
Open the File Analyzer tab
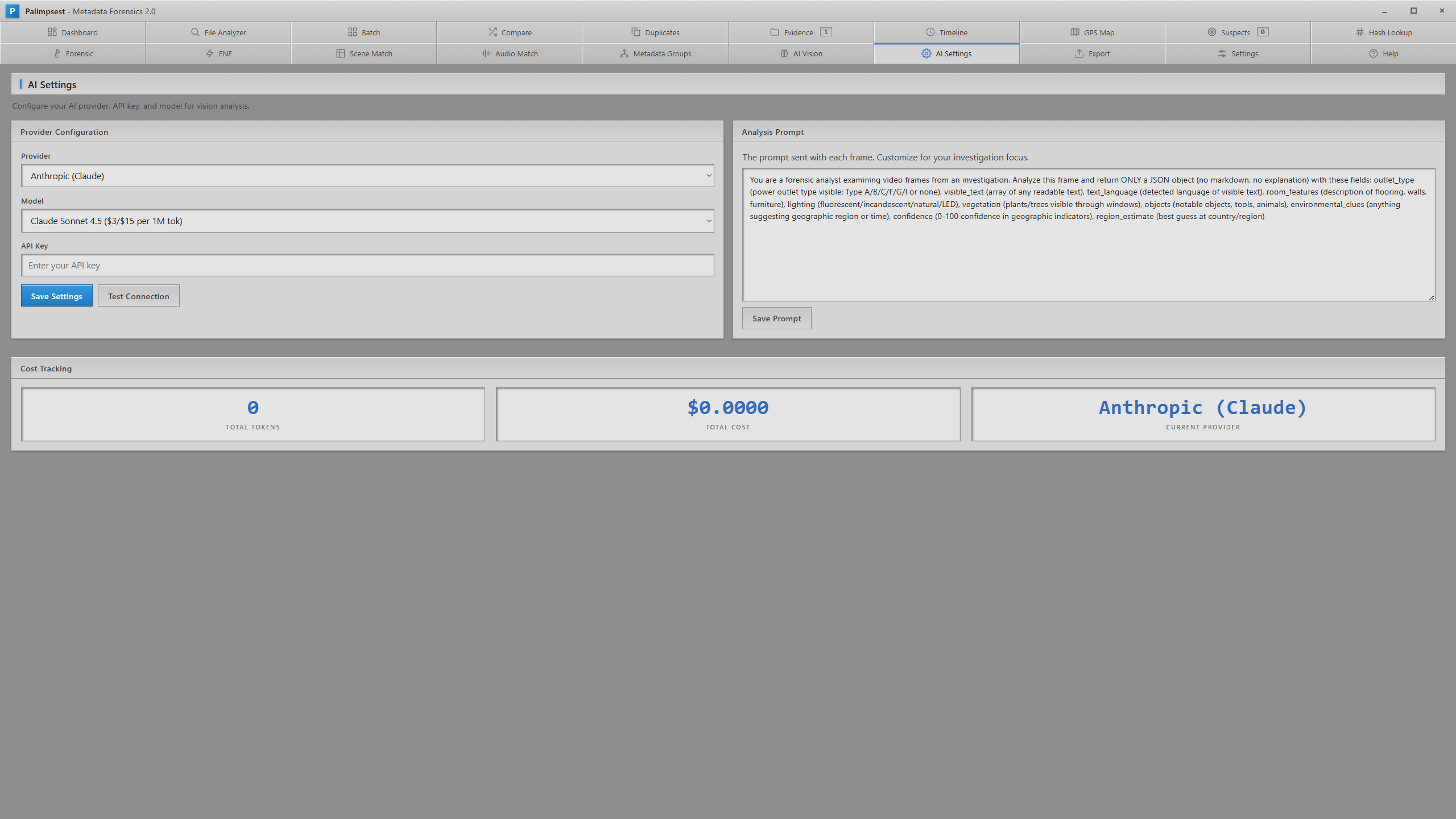[x=218, y=32]
